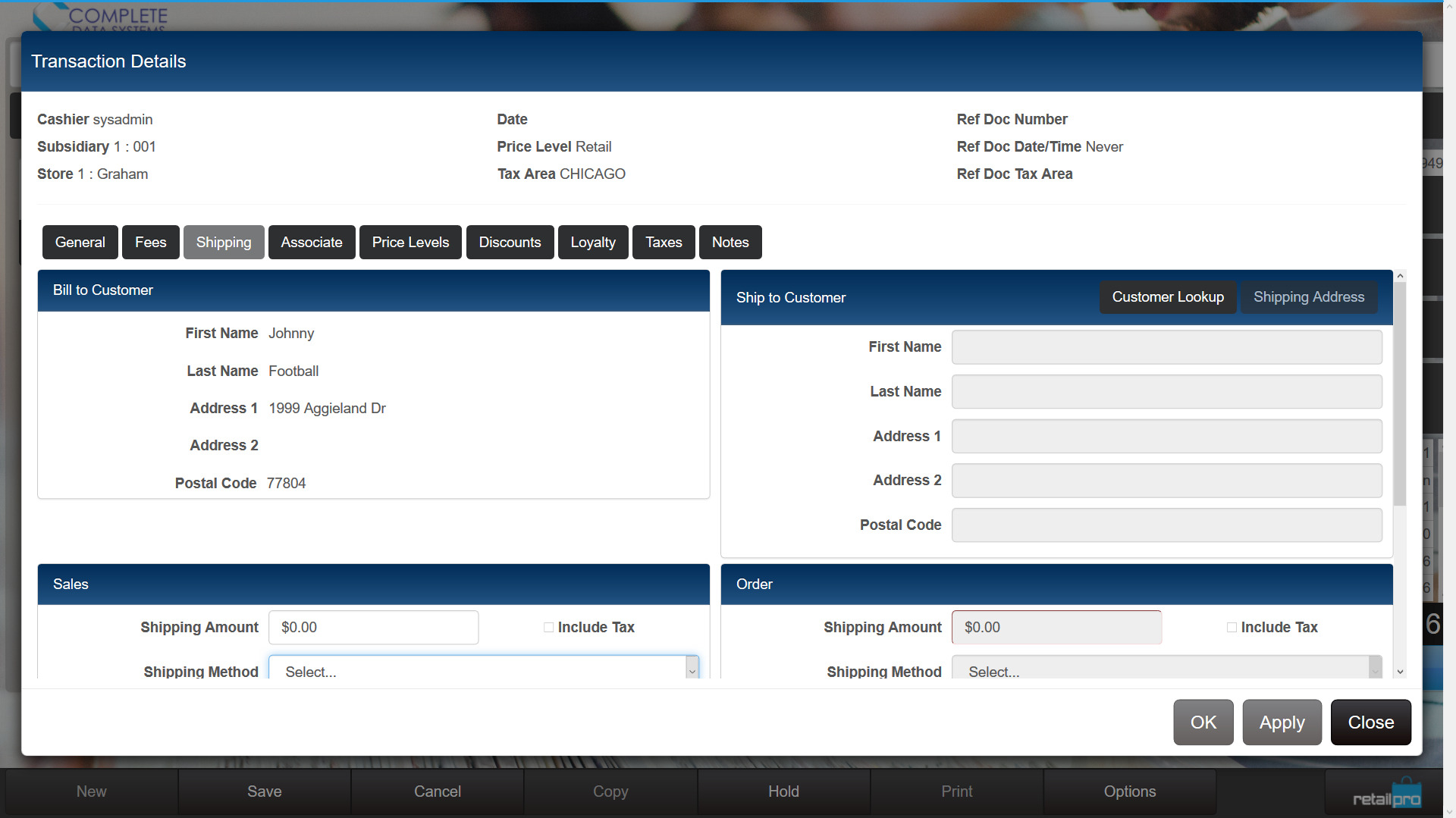Image resolution: width=1456 pixels, height=818 pixels.
Task: Close the Transaction Details dialog
Action: [1370, 722]
